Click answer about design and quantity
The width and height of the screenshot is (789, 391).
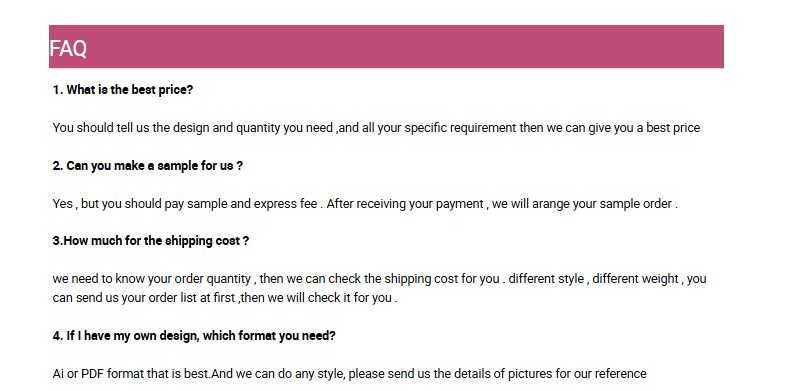coord(376,128)
